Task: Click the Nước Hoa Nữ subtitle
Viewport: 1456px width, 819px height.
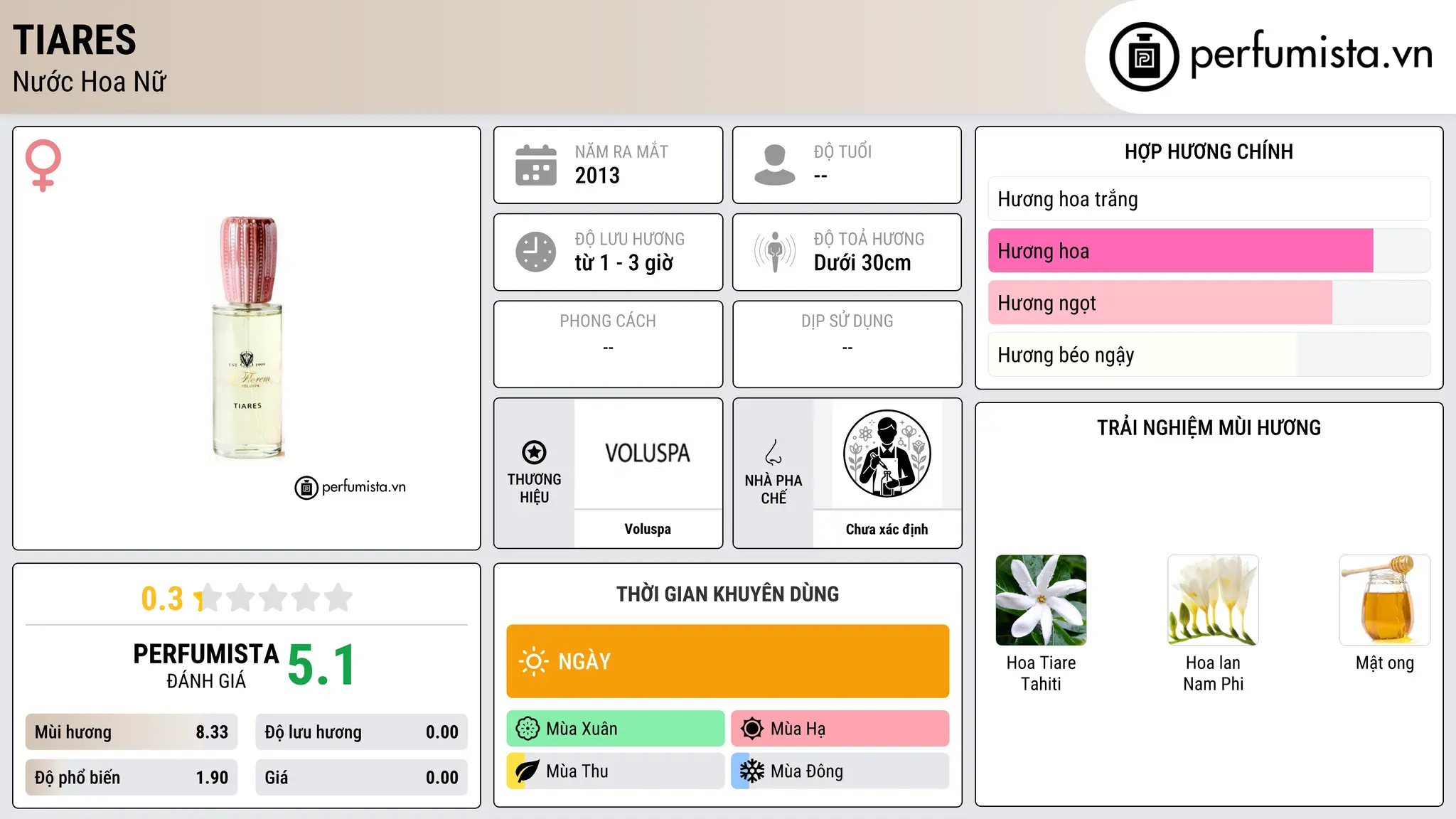Action: point(90,82)
